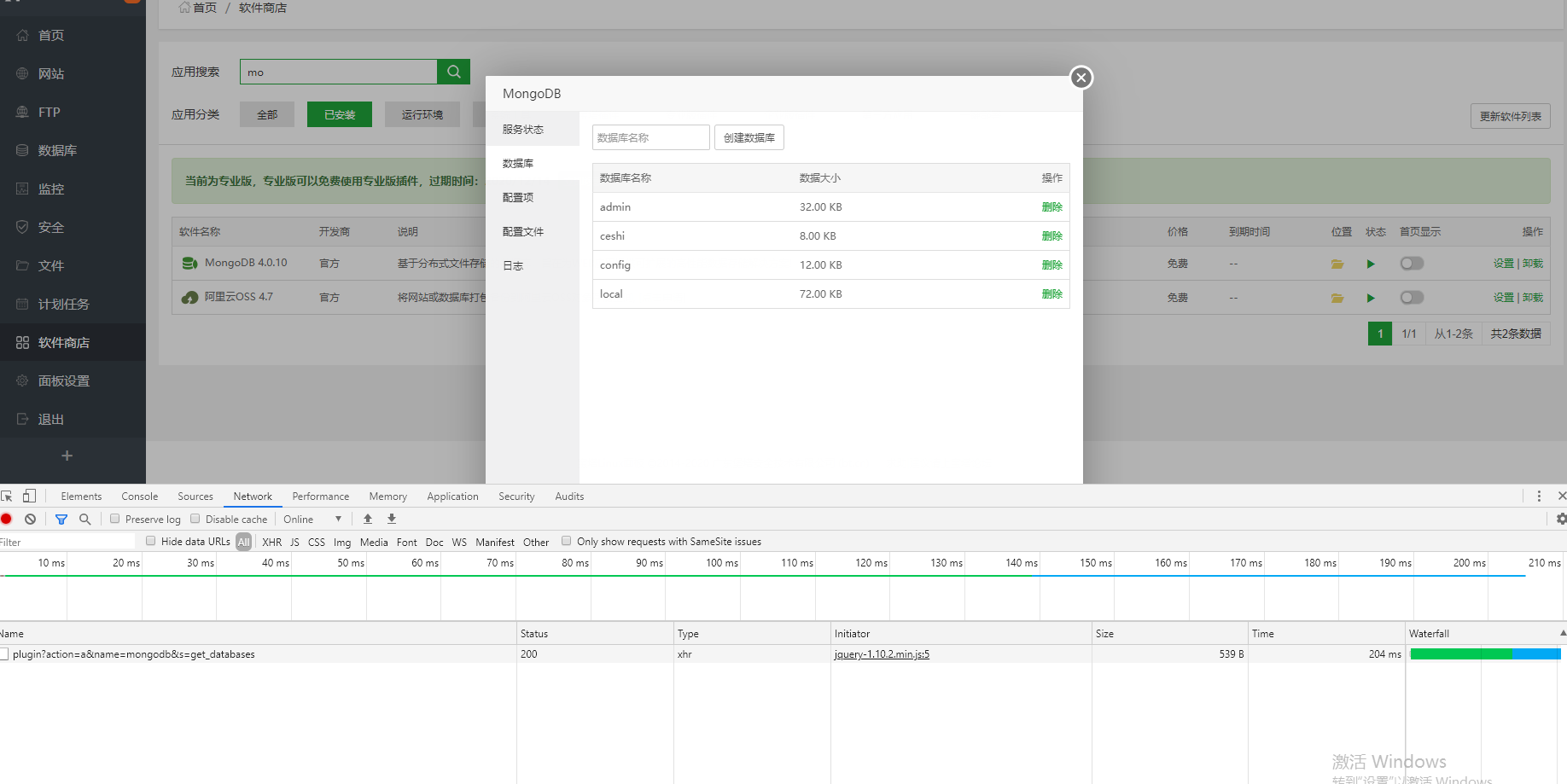This screenshot has width=1567, height=784.
Task: Switch to the Application DevTools tab
Action: (452, 497)
